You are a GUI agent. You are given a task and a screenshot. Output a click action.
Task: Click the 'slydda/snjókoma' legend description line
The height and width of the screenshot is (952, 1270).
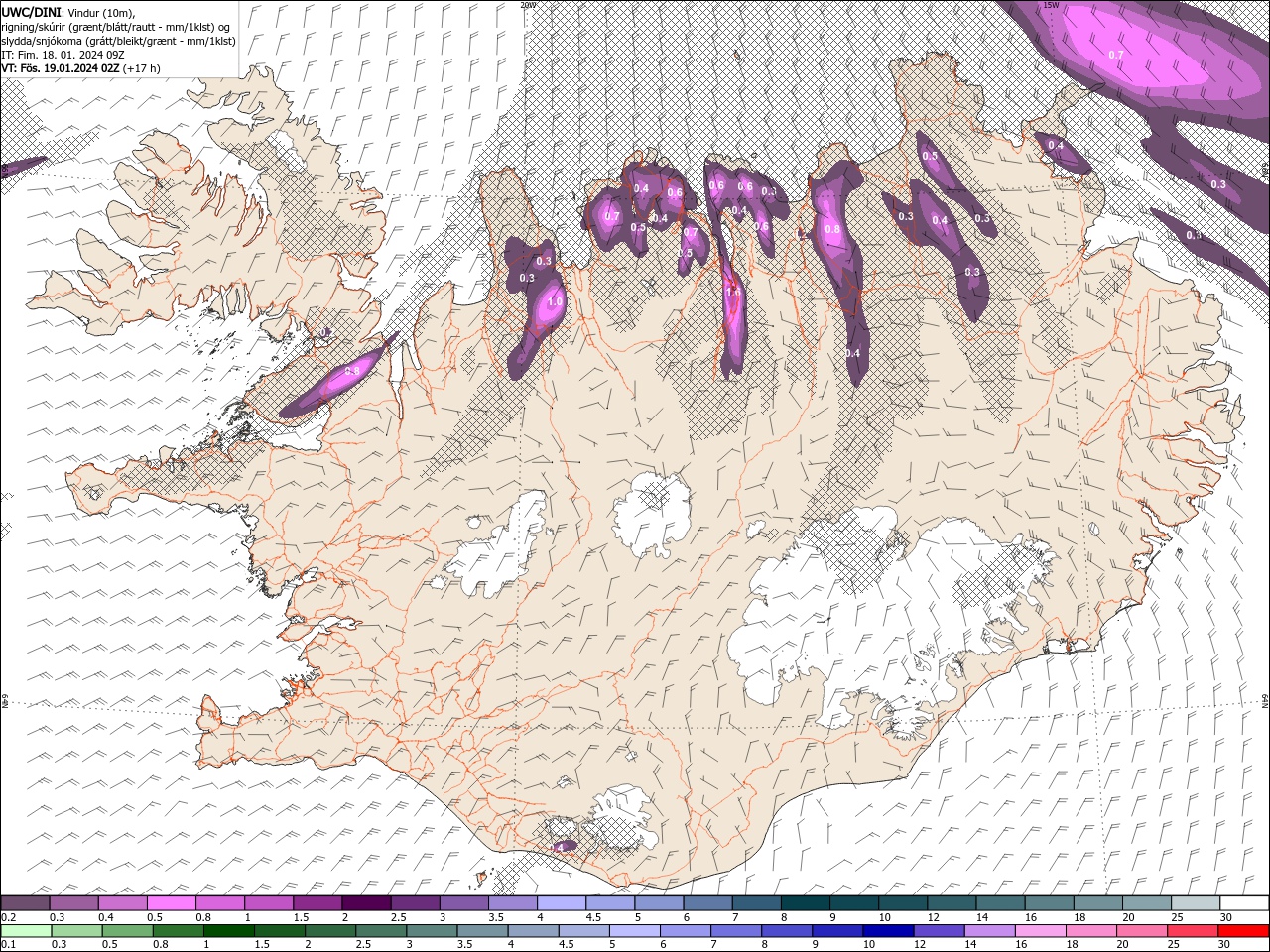(117, 41)
